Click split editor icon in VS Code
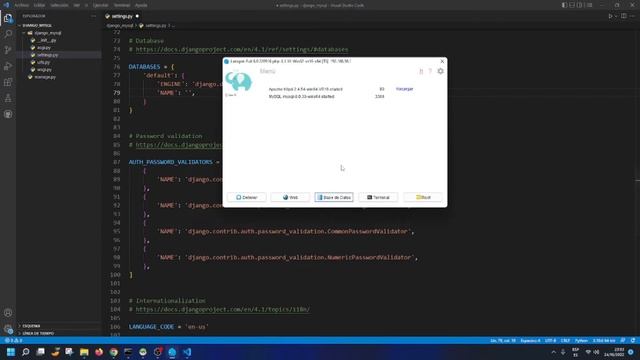Image resolution: width=640 pixels, height=360 pixels. pos(624,16)
